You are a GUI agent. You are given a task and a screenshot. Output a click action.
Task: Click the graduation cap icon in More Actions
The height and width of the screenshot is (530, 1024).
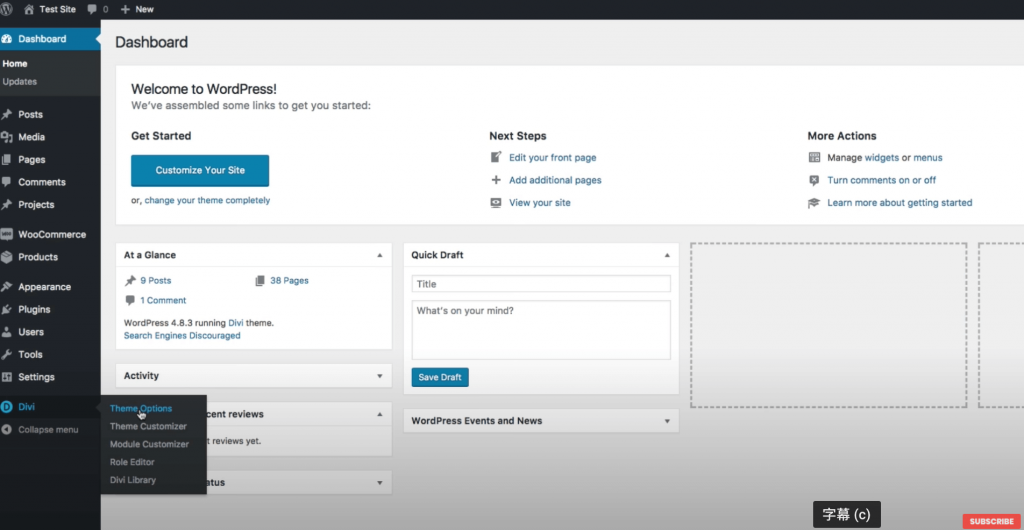click(x=814, y=203)
